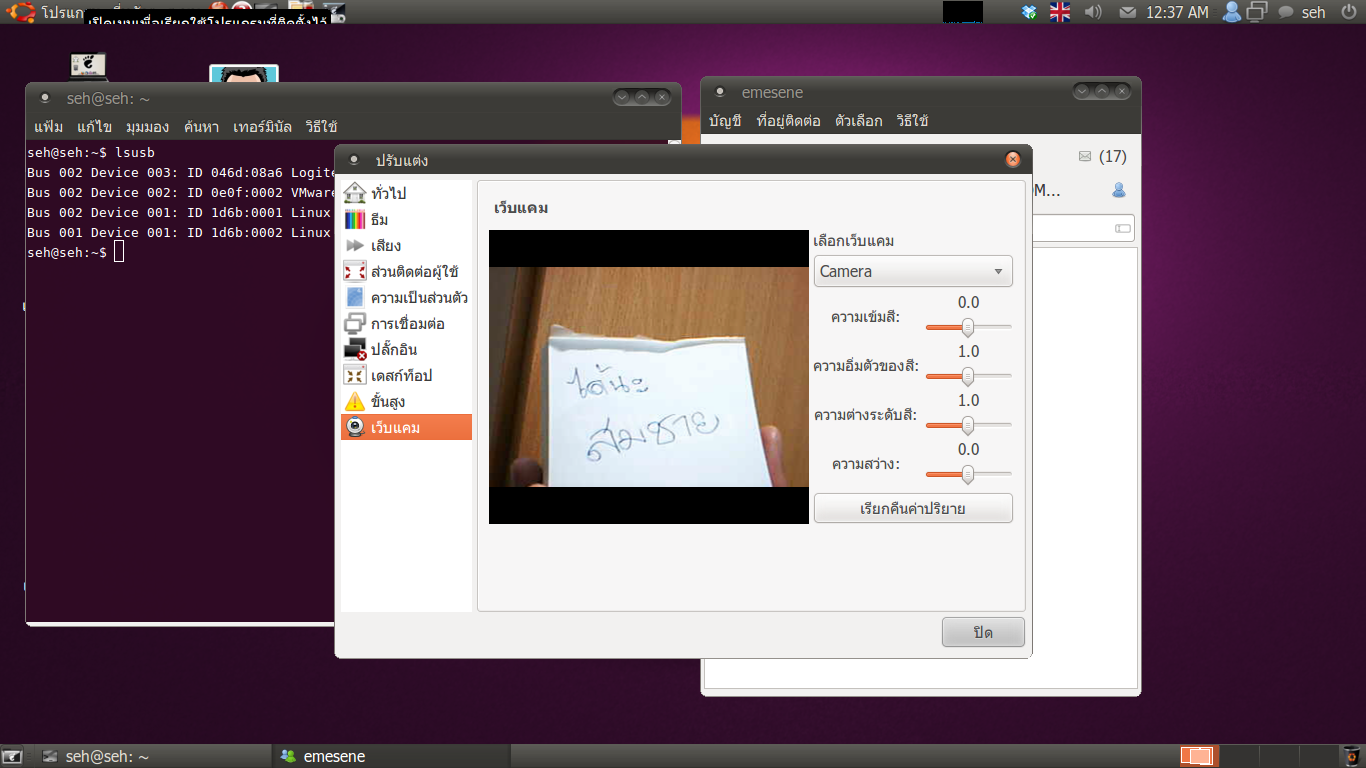Switch to seh@seh terminal taskbar button

pos(155,756)
